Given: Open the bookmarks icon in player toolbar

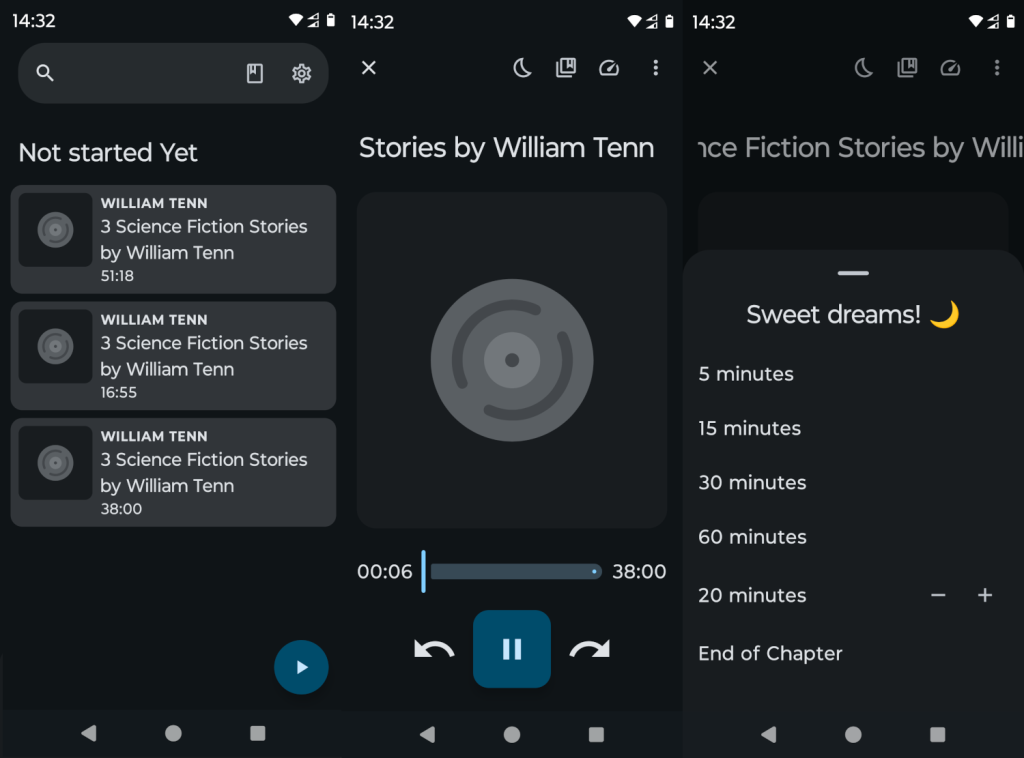Looking at the screenshot, I should coord(566,68).
